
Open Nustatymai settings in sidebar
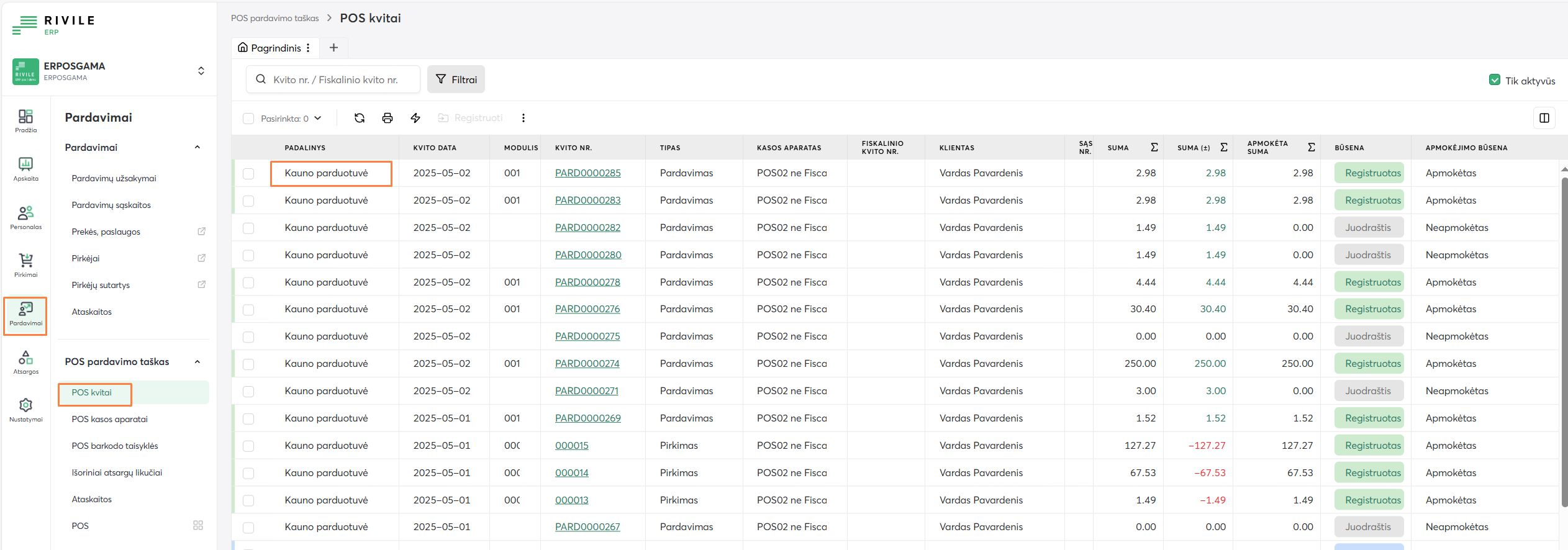(25, 410)
